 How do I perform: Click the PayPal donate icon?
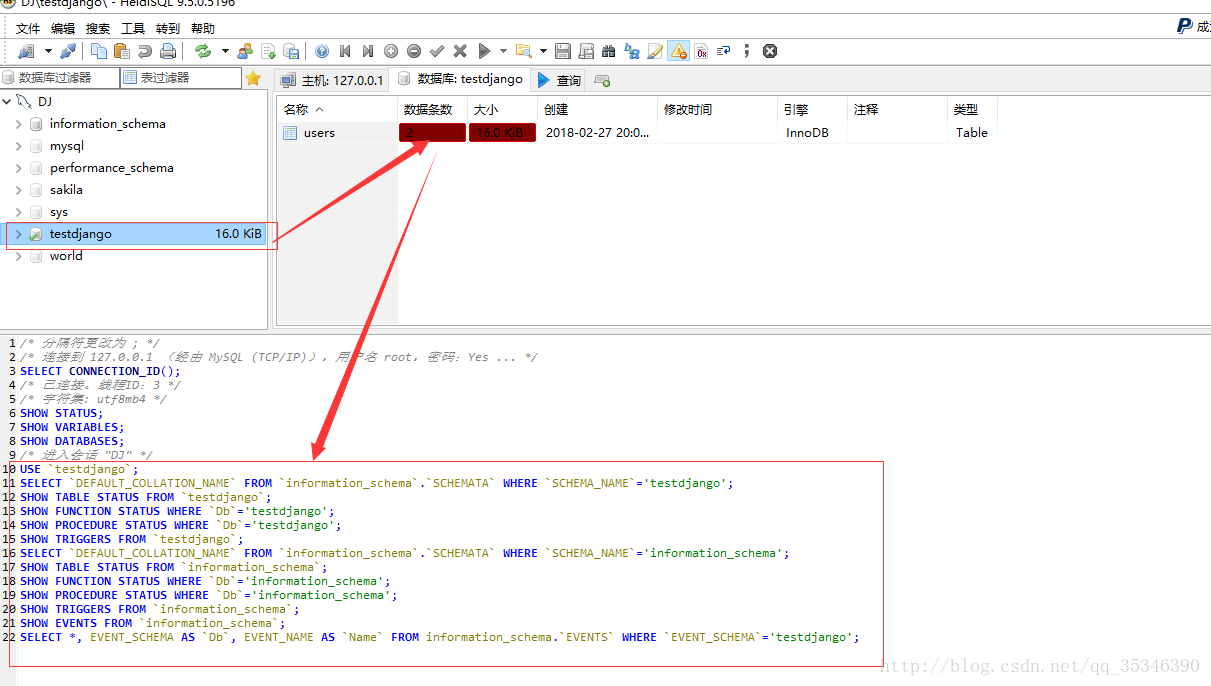tap(1184, 27)
